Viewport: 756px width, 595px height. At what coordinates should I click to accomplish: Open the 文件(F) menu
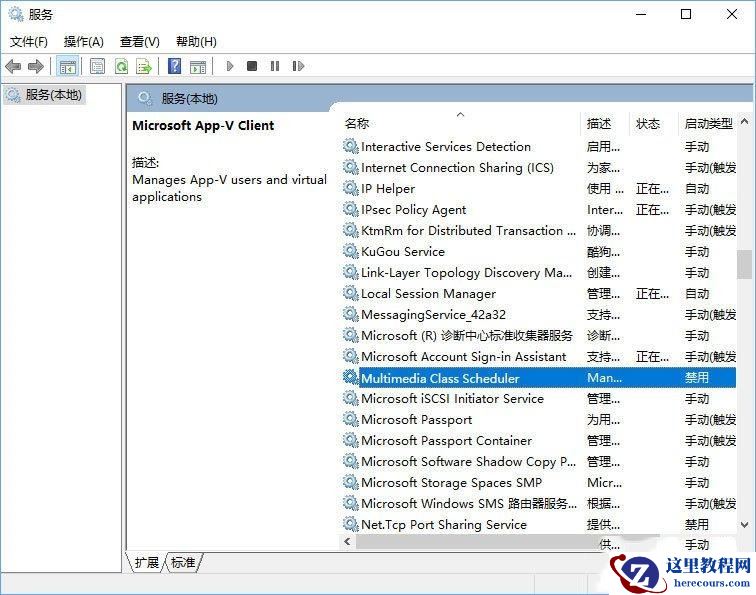pos(29,42)
